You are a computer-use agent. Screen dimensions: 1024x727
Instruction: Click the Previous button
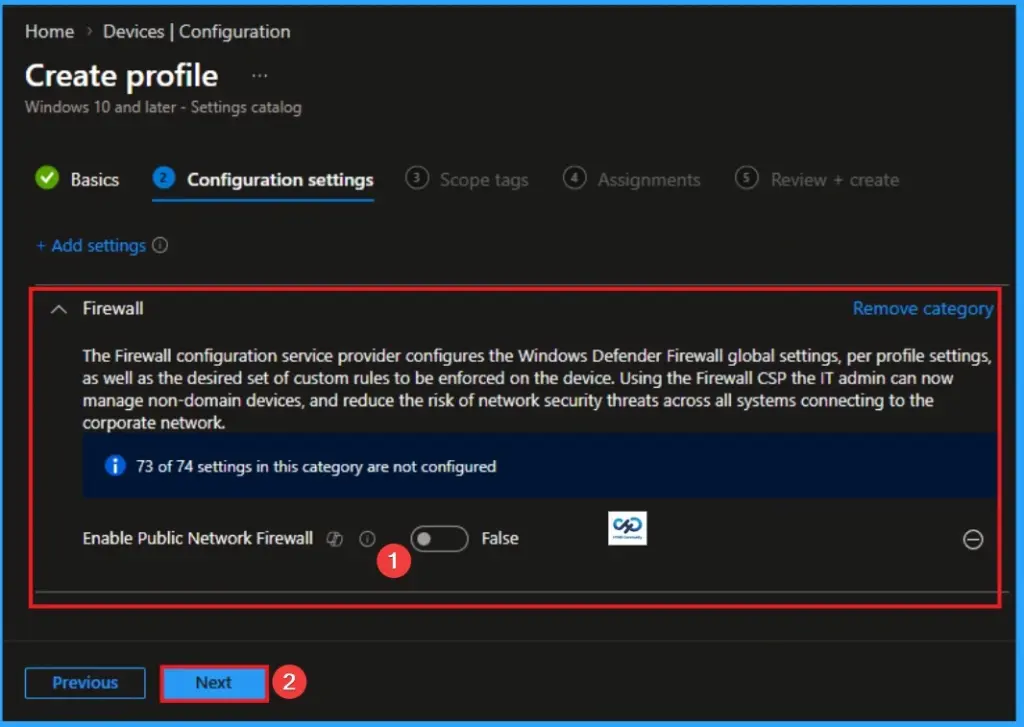[84, 682]
